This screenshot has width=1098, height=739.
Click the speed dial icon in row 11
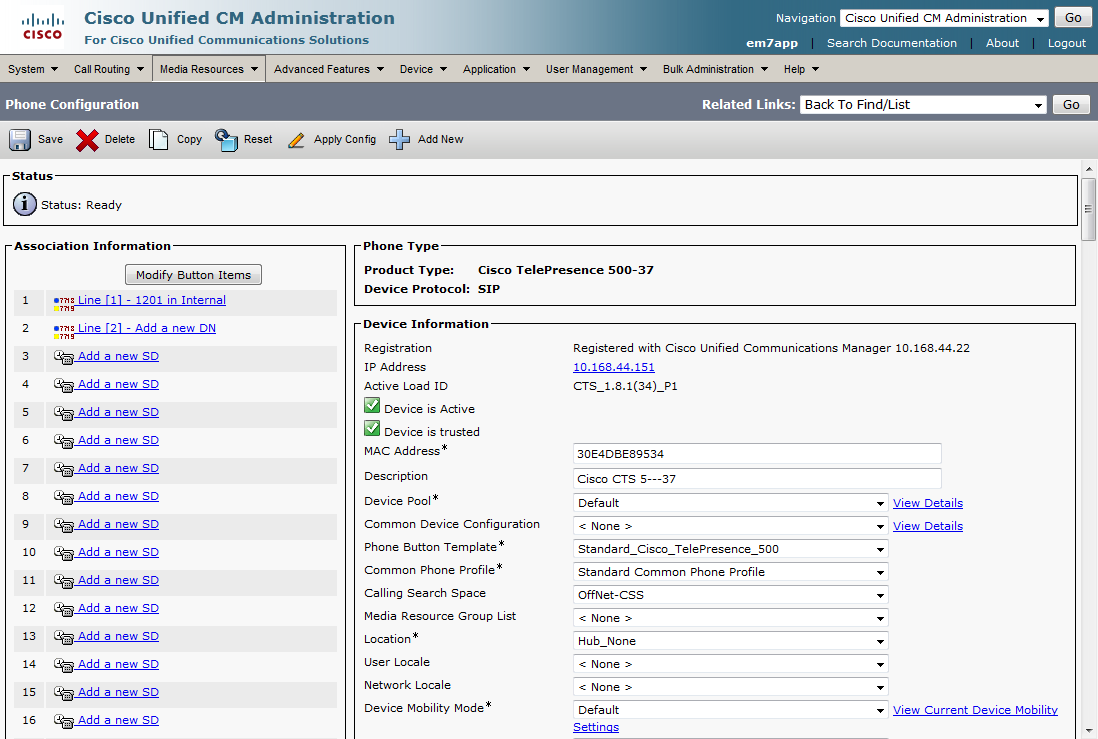pos(64,581)
